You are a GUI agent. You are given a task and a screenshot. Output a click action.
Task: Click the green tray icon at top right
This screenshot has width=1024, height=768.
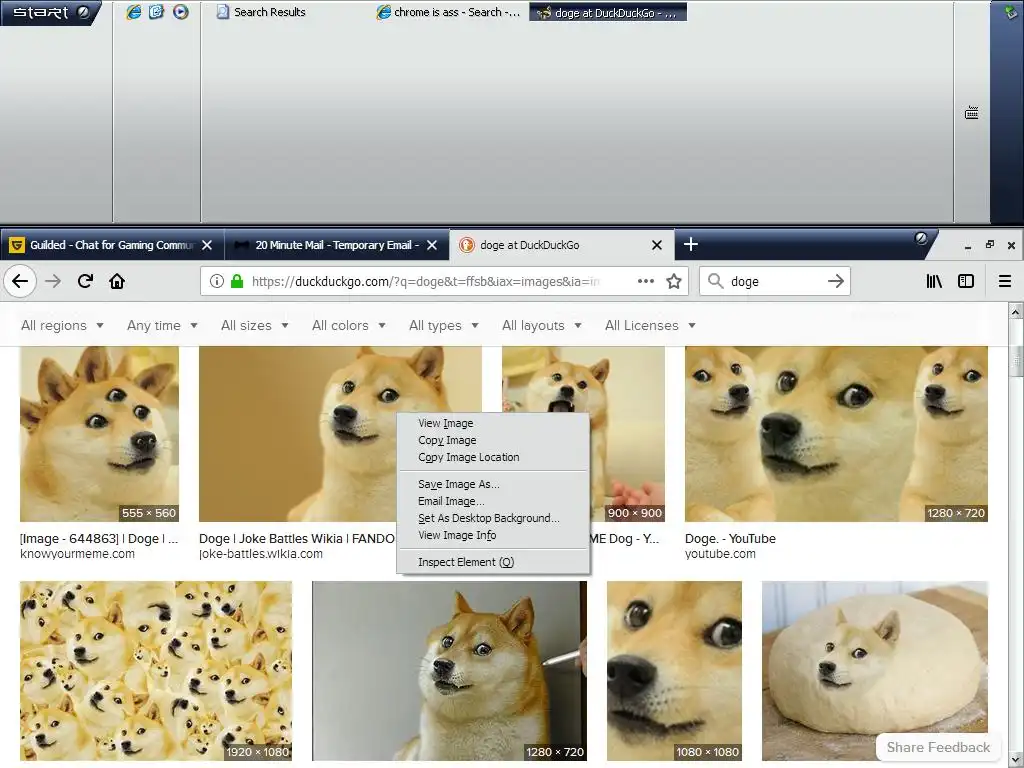(x=1012, y=12)
